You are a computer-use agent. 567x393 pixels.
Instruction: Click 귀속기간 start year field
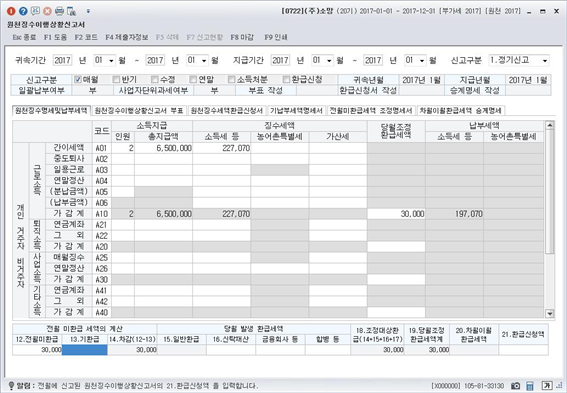(63, 60)
